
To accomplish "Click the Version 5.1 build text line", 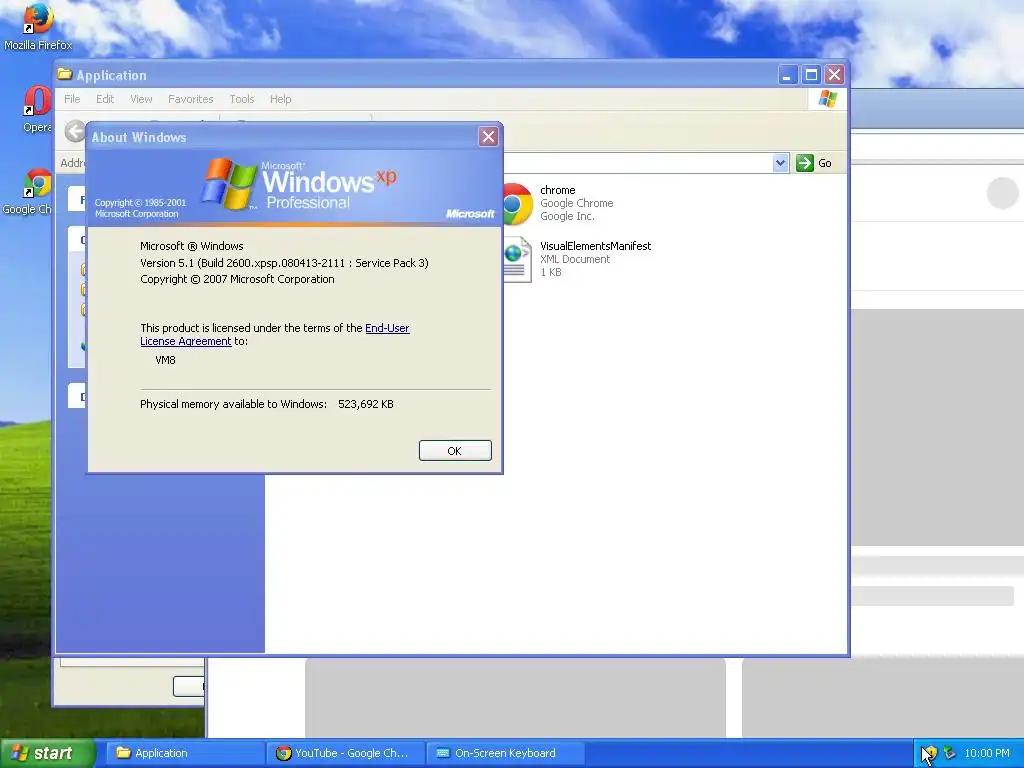I will 284,263.
